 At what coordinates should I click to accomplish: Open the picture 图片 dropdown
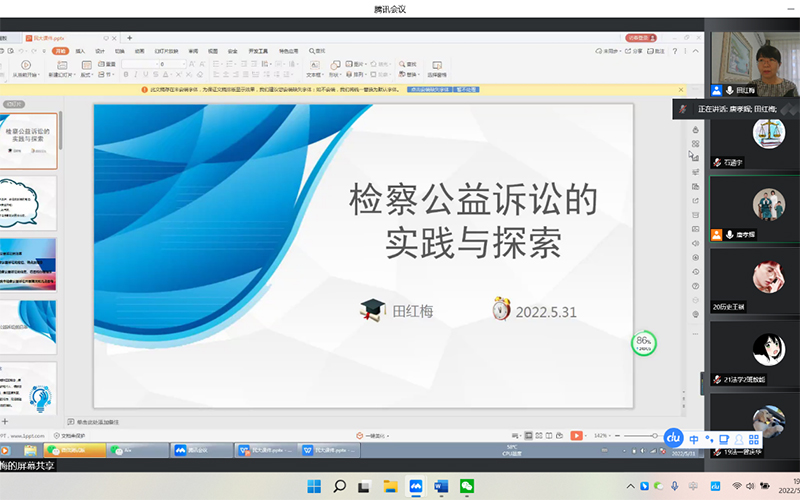click(x=356, y=64)
